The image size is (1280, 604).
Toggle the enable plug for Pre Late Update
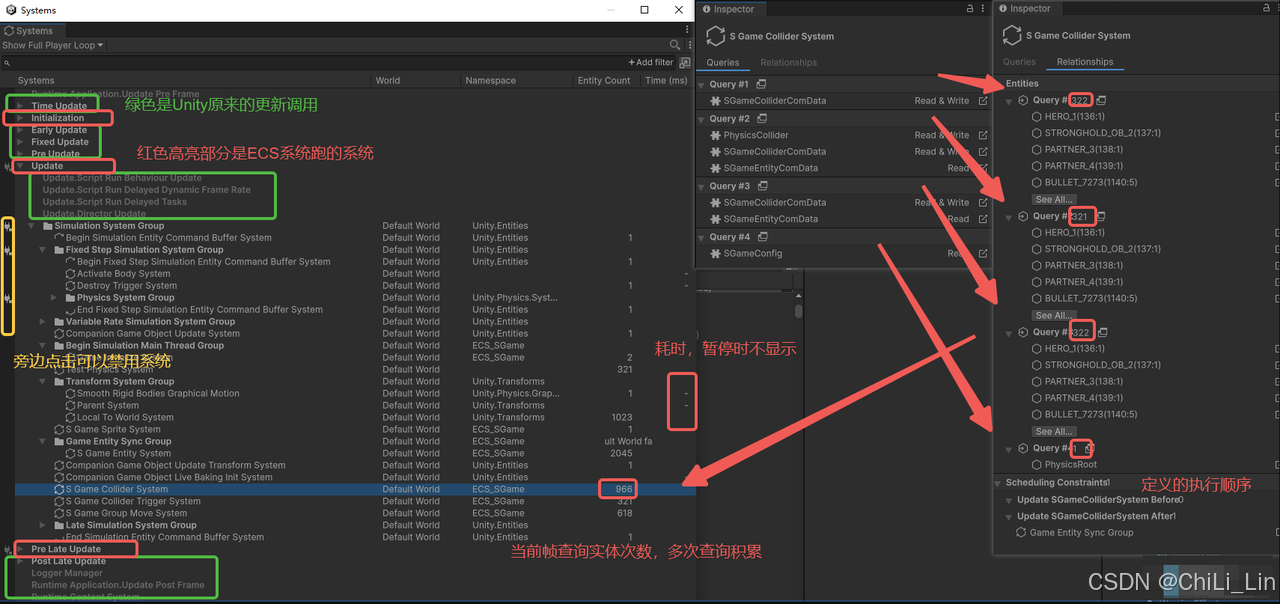(x=9, y=549)
